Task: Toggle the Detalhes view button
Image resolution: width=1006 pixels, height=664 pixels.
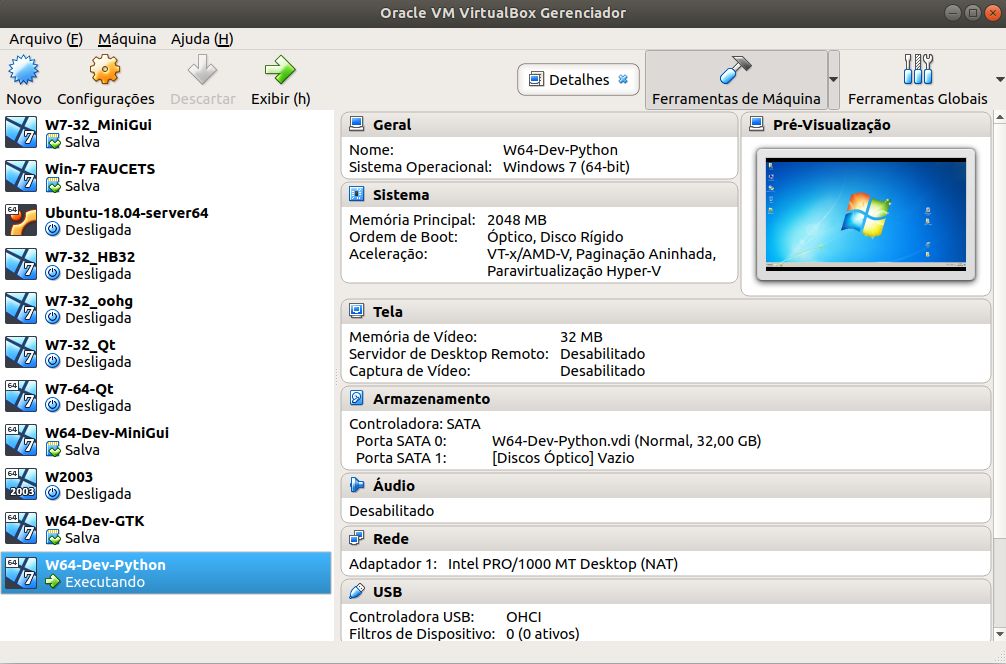Action: (x=569, y=80)
